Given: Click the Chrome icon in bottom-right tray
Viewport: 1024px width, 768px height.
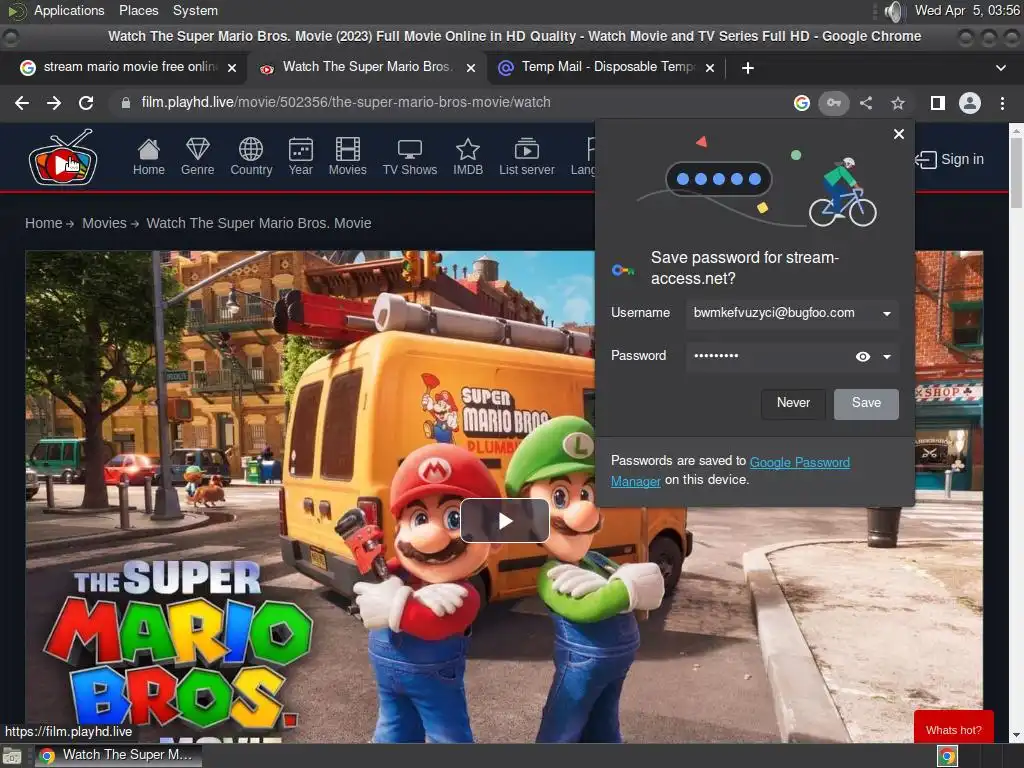Looking at the screenshot, I should pyautogui.click(x=948, y=756).
